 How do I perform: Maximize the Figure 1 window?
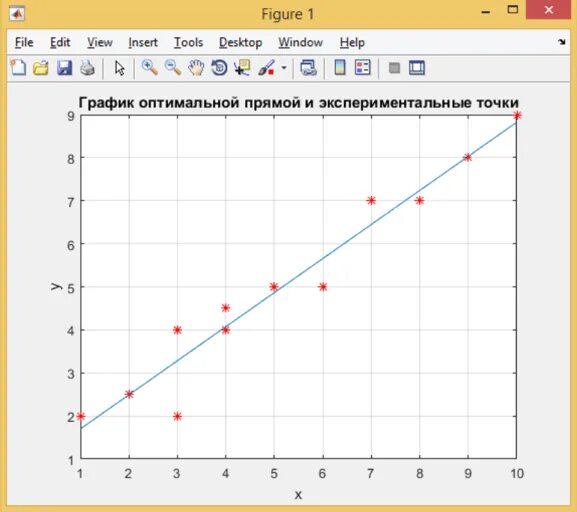[x=513, y=10]
